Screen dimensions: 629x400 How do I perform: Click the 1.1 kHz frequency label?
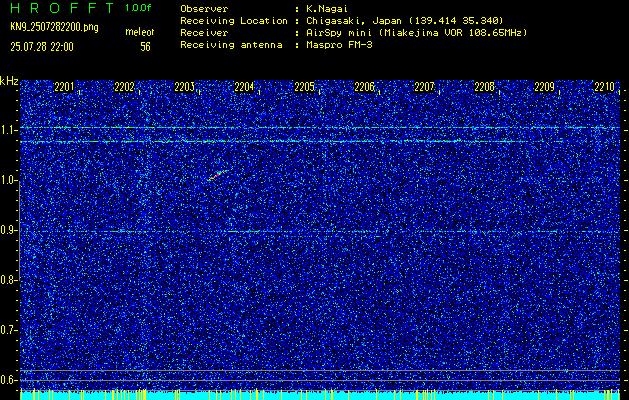point(8,130)
